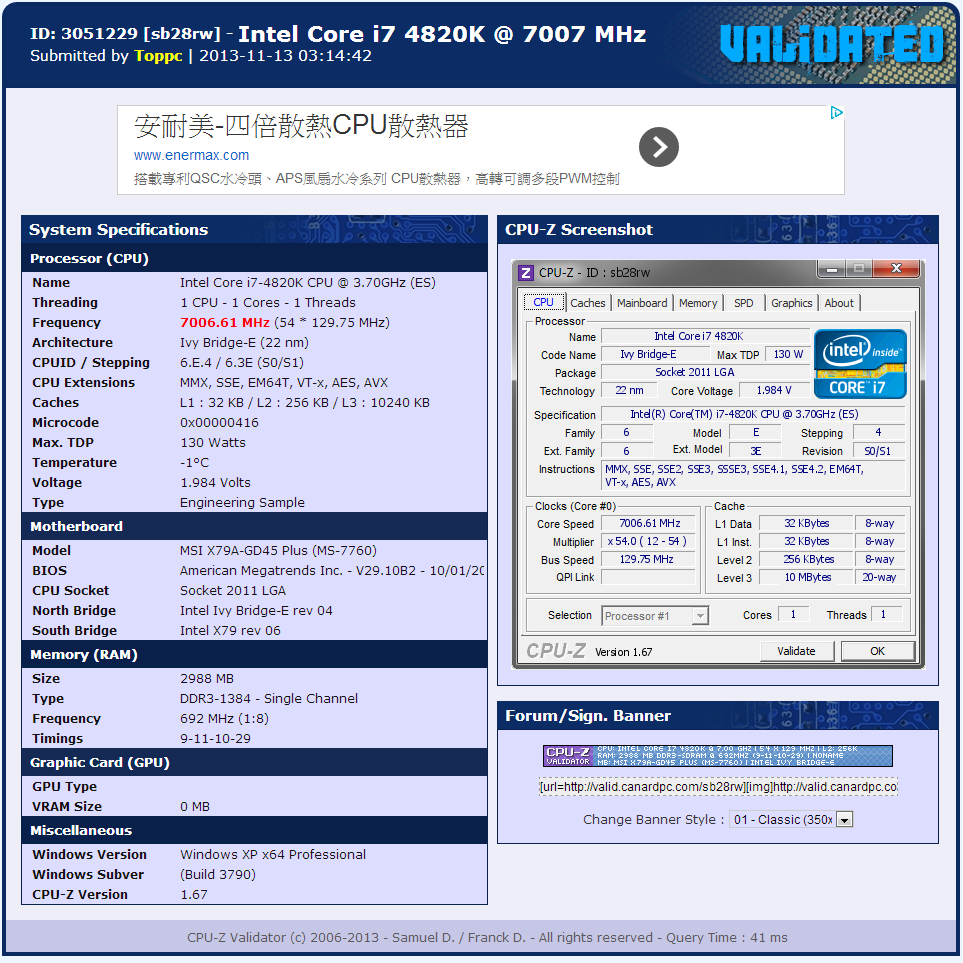Click the Technology 22 nm field

pyautogui.click(x=629, y=391)
